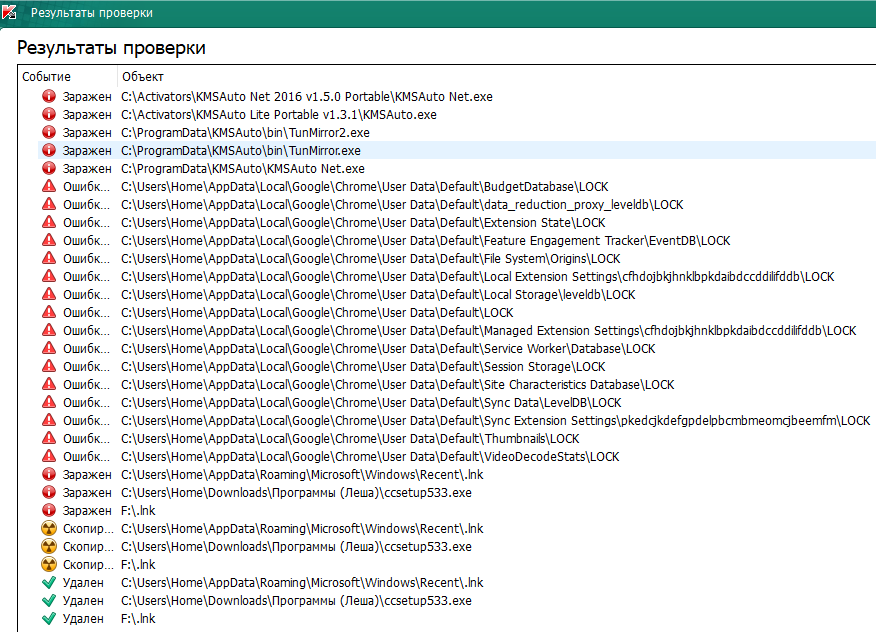Click warning triangle next to Thumbnails\LOCK
The height and width of the screenshot is (632, 876).
point(48,439)
